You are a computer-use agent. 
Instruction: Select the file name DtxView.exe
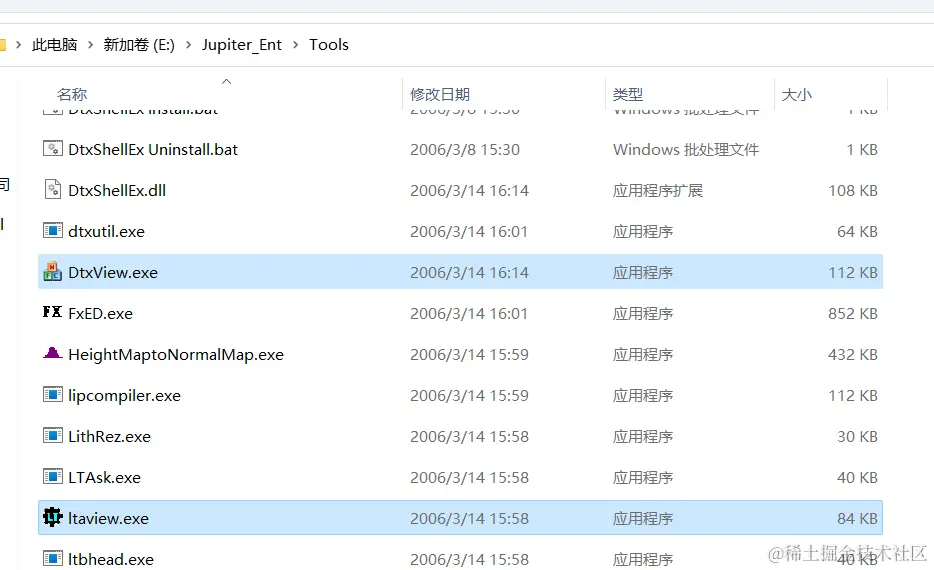(113, 273)
